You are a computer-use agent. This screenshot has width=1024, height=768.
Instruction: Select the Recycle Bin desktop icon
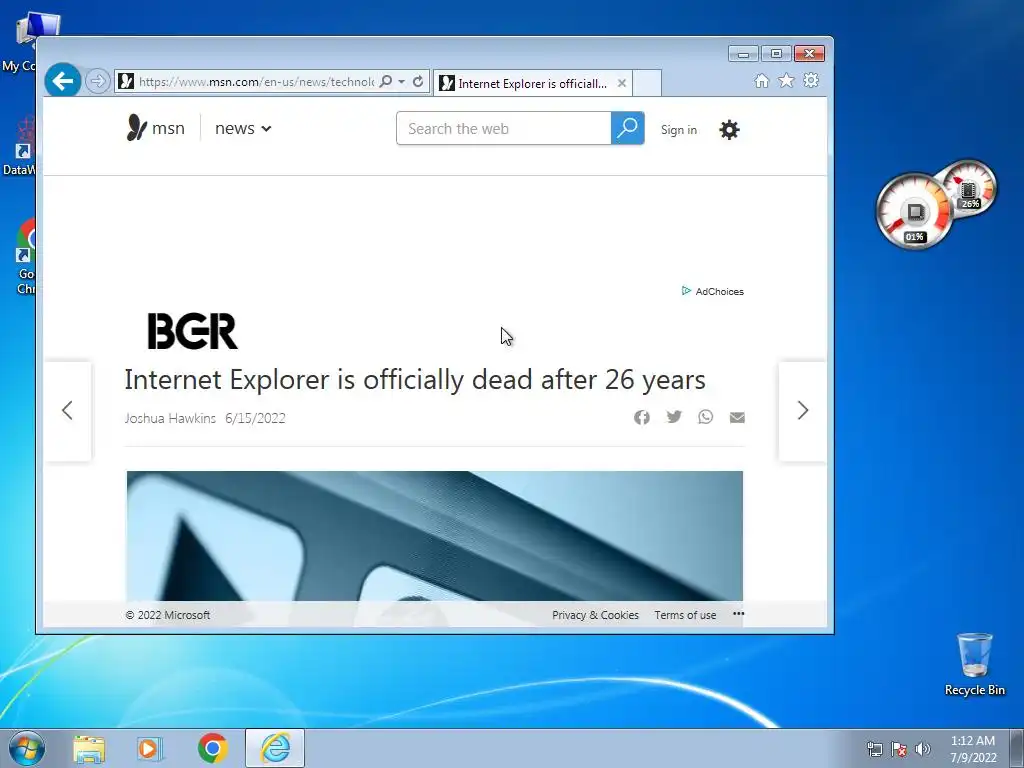pos(974,664)
